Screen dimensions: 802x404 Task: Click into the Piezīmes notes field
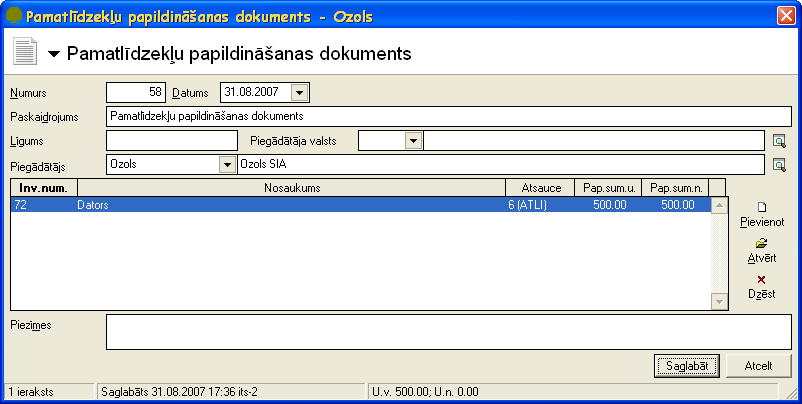(449, 332)
